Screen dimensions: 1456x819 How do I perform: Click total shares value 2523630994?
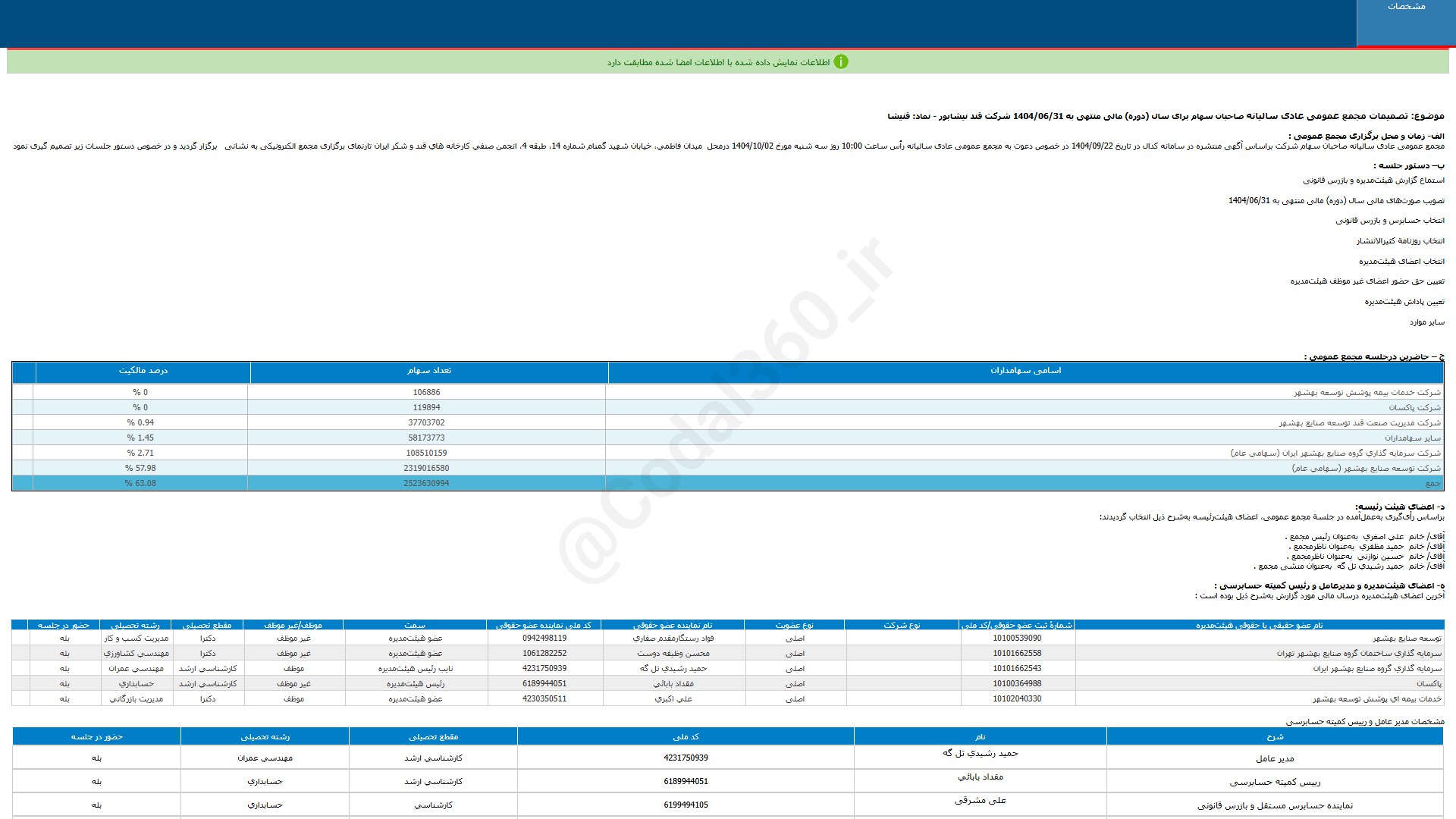click(x=426, y=483)
